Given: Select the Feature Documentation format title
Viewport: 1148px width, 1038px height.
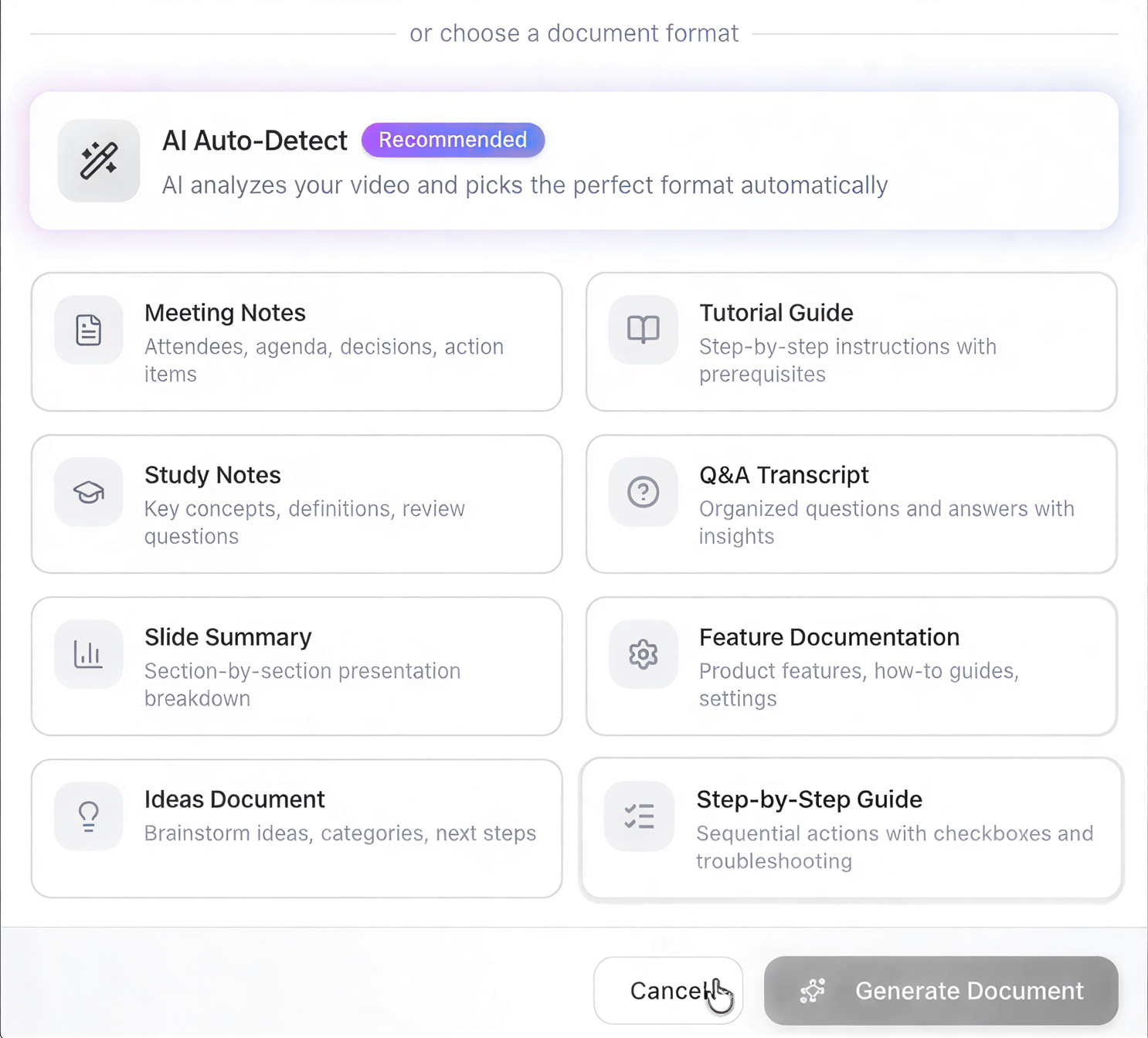Looking at the screenshot, I should [x=829, y=637].
